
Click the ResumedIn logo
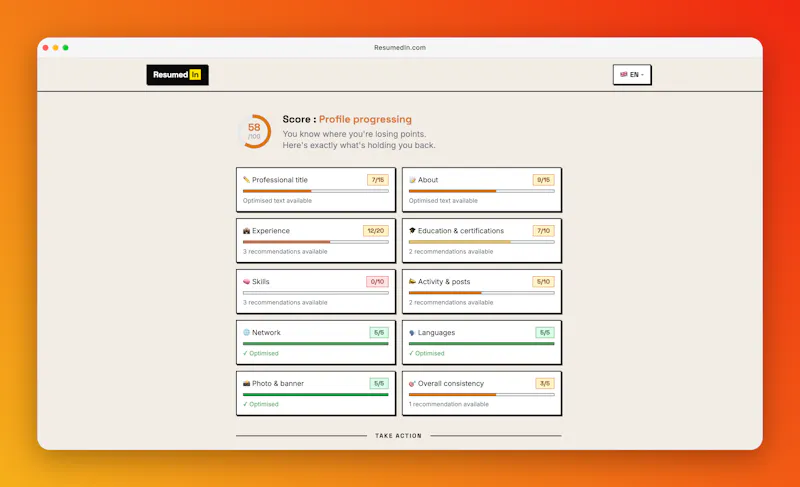(x=177, y=74)
